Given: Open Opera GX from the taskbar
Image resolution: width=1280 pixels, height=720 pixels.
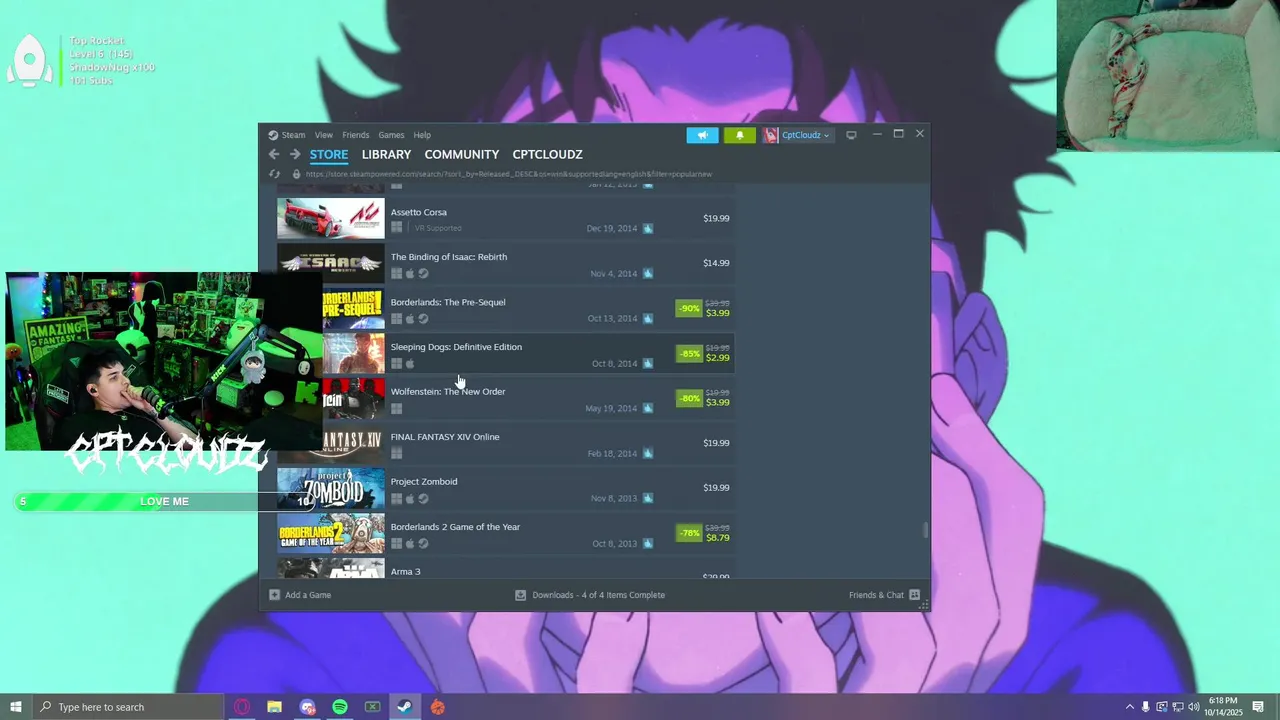Looking at the screenshot, I should (242, 707).
